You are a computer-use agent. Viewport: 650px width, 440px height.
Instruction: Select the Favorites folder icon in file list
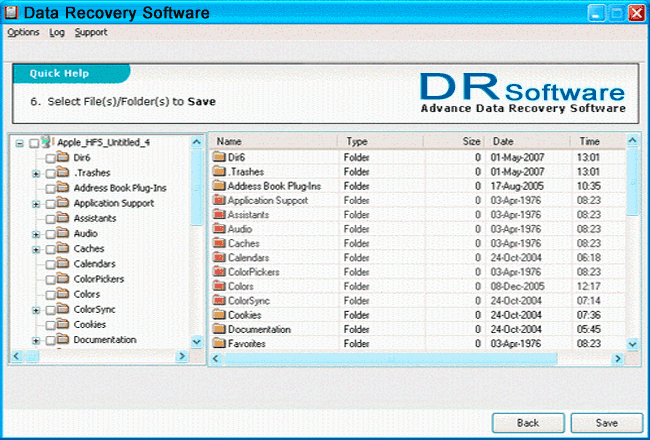click(220, 344)
